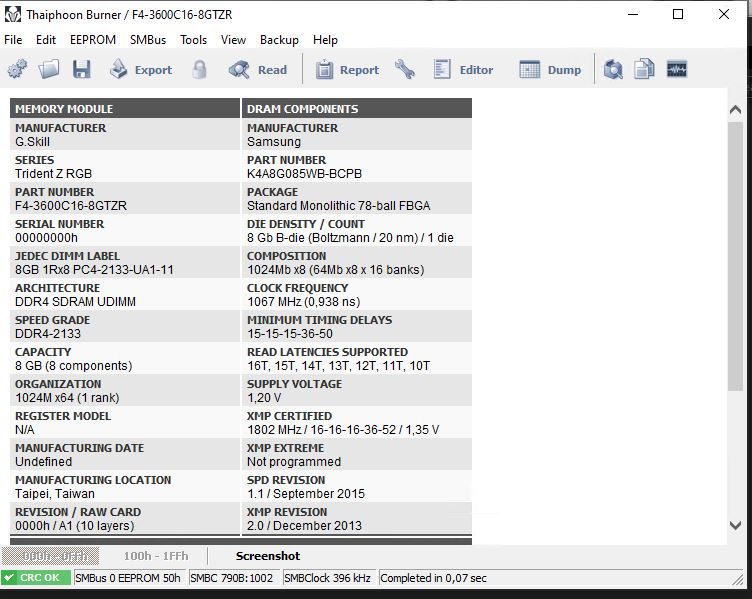
Task: Click the wrench tools icon
Action: tap(405, 70)
